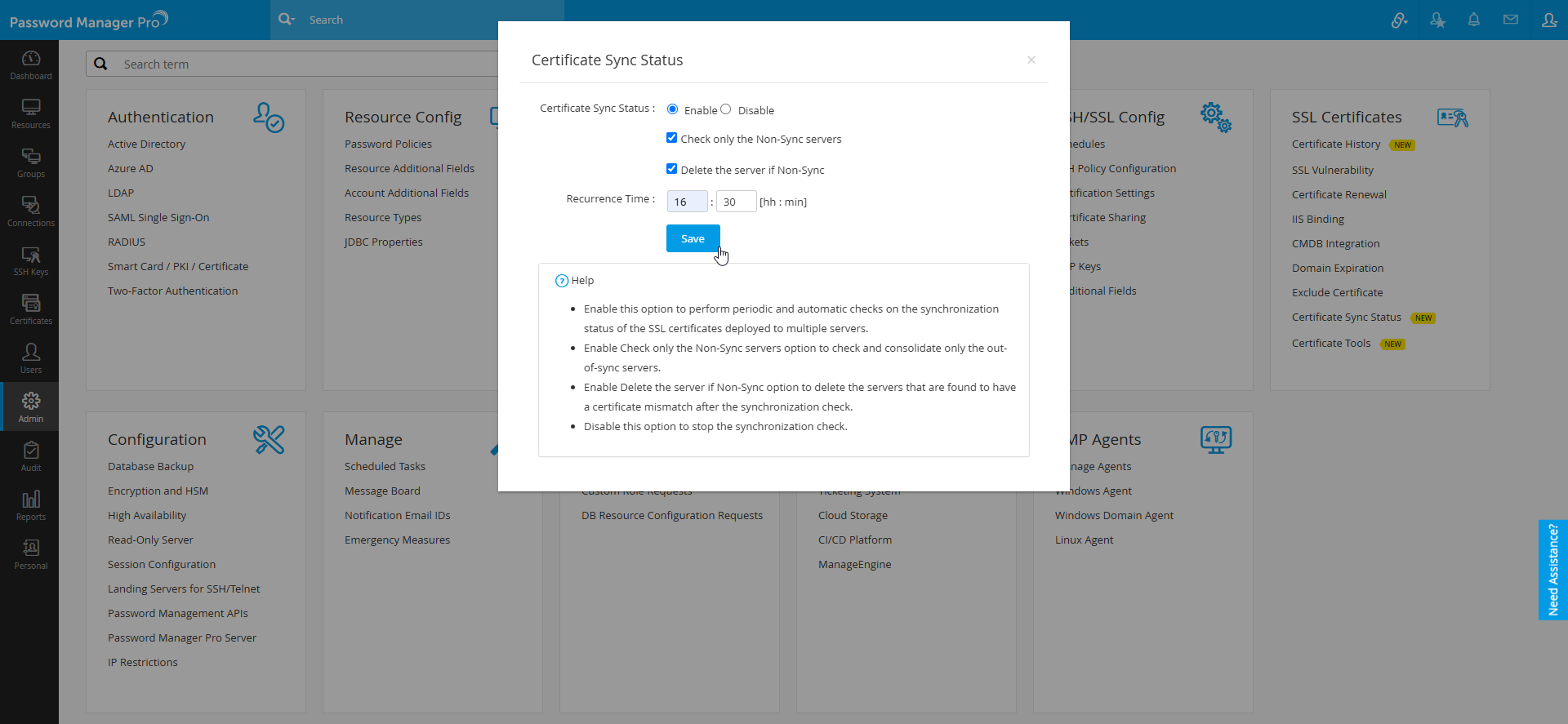Select the Disable radio button
Viewport: 1568px width, 724px height.
(725, 109)
